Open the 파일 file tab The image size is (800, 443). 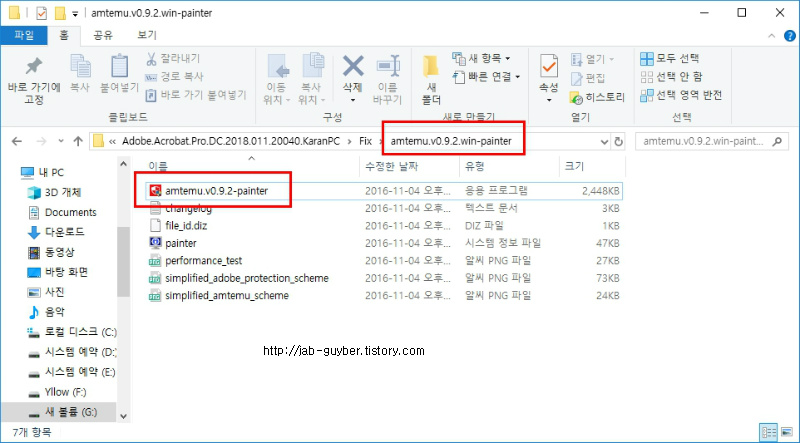point(23,35)
